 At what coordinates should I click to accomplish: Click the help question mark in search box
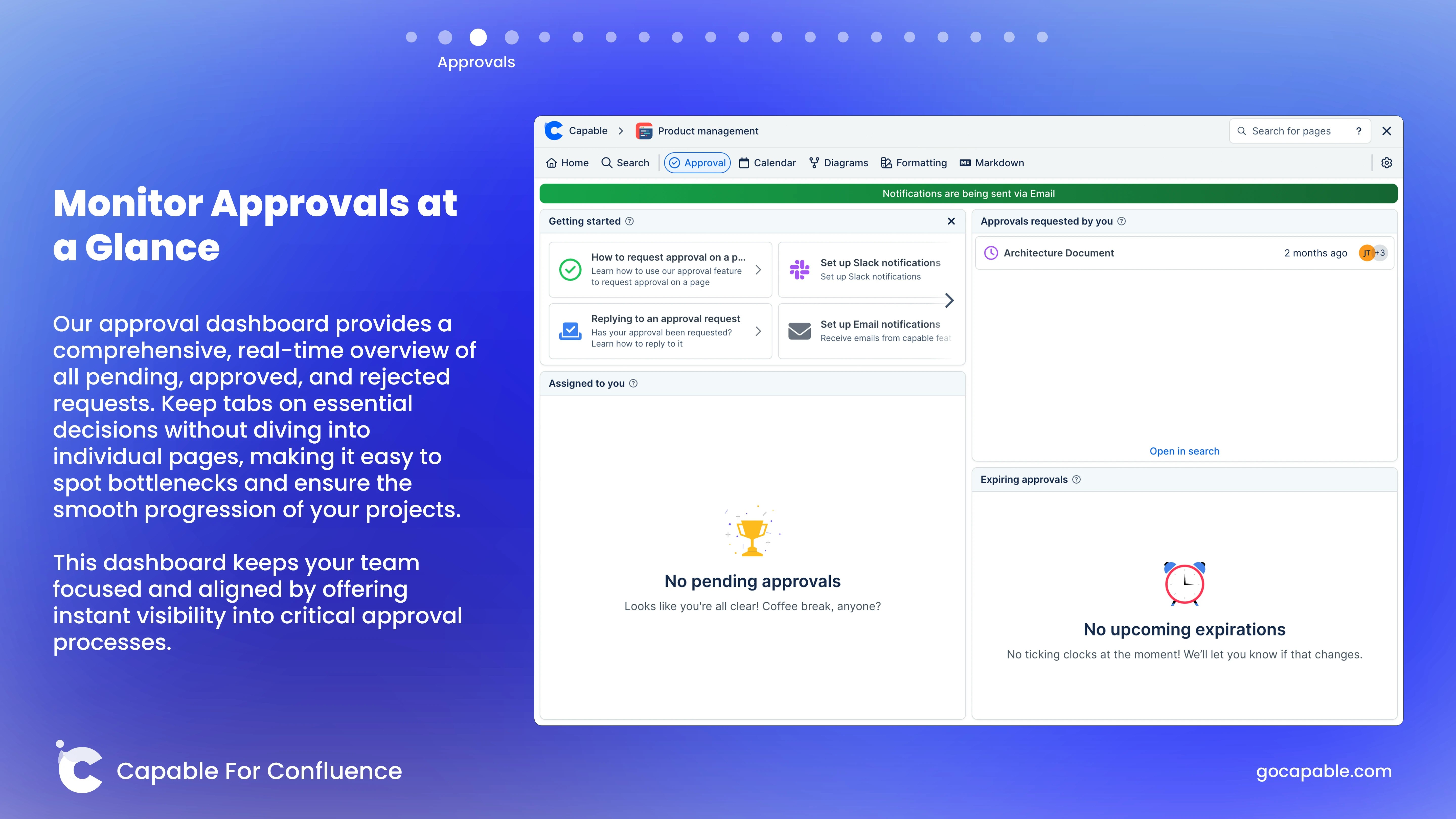click(x=1359, y=131)
